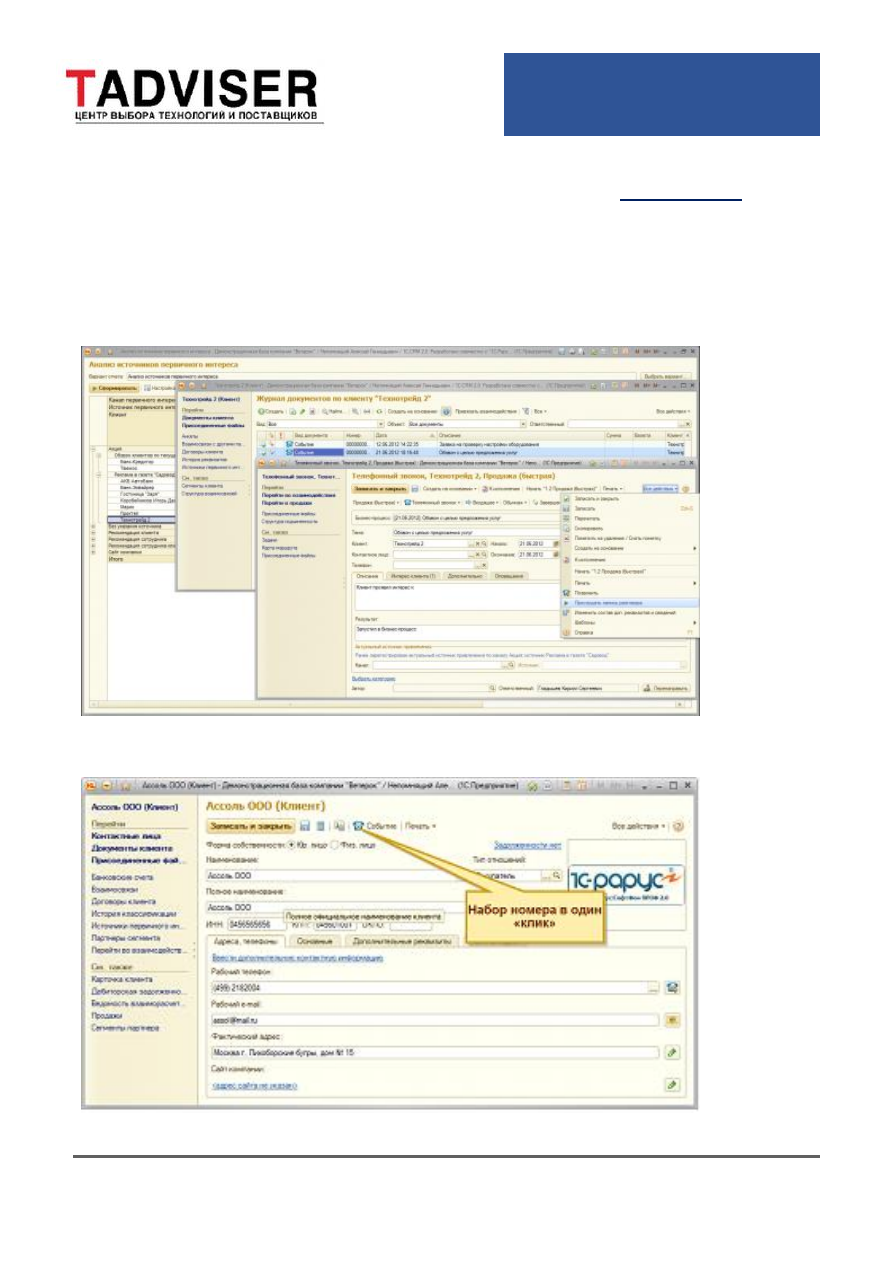The height and width of the screenshot is (1263, 893).
Task: Click Записать и закрыть button in Ассоль window
Action: tap(251, 826)
